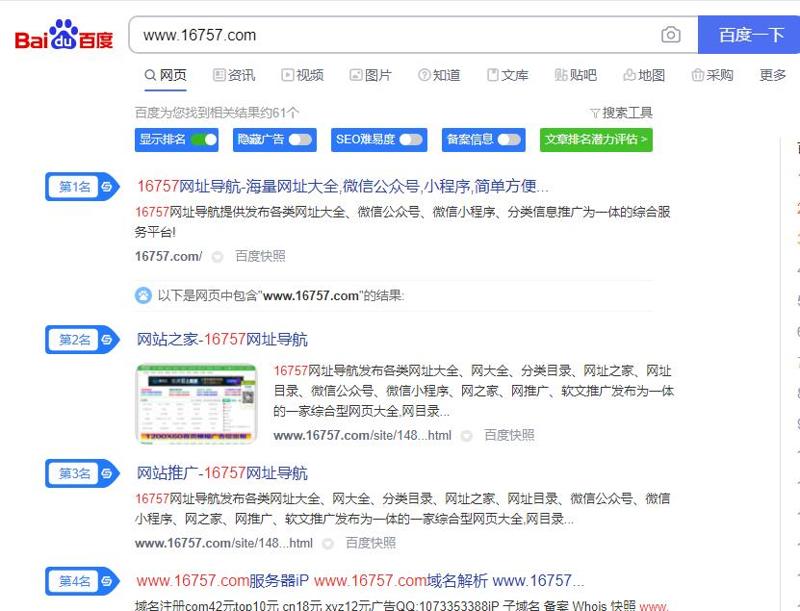Open 百度快照 for the first result
The width and height of the screenshot is (800, 611).
pos(260,257)
